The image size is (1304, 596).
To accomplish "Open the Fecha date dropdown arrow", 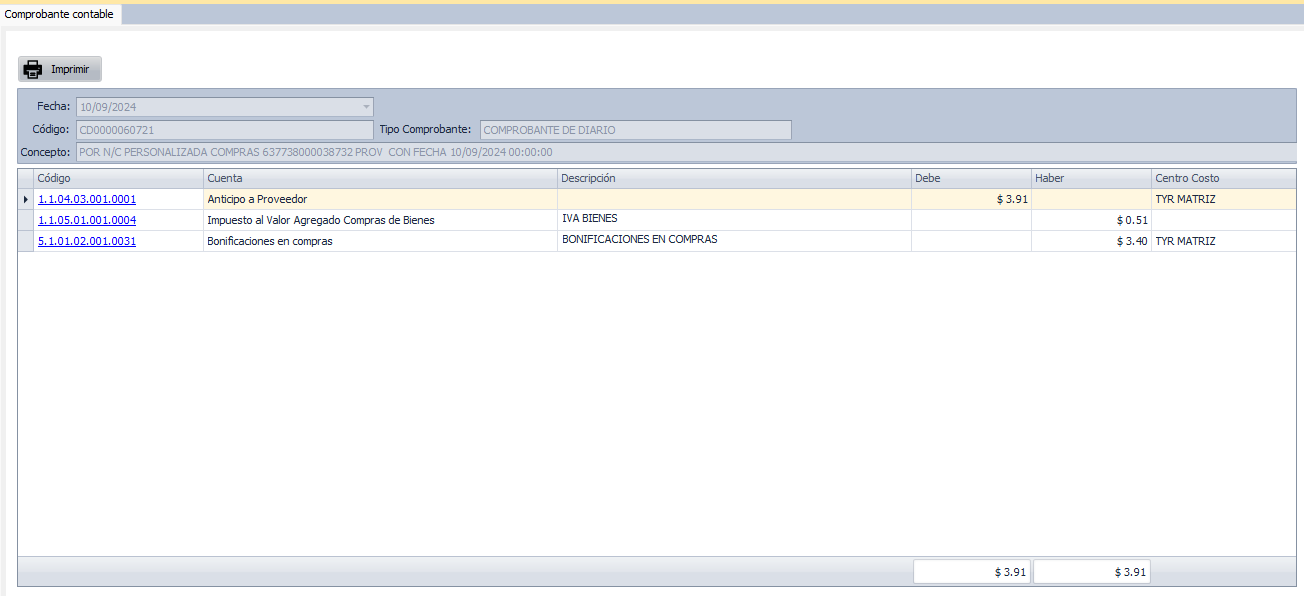I will click(x=366, y=106).
